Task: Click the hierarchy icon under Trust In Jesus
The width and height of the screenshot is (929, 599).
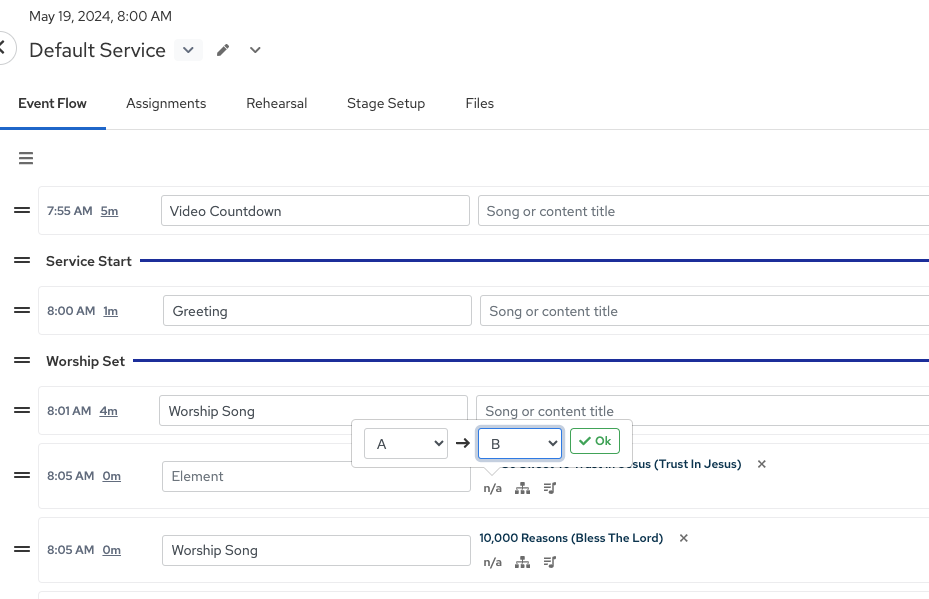Action: pyautogui.click(x=522, y=488)
